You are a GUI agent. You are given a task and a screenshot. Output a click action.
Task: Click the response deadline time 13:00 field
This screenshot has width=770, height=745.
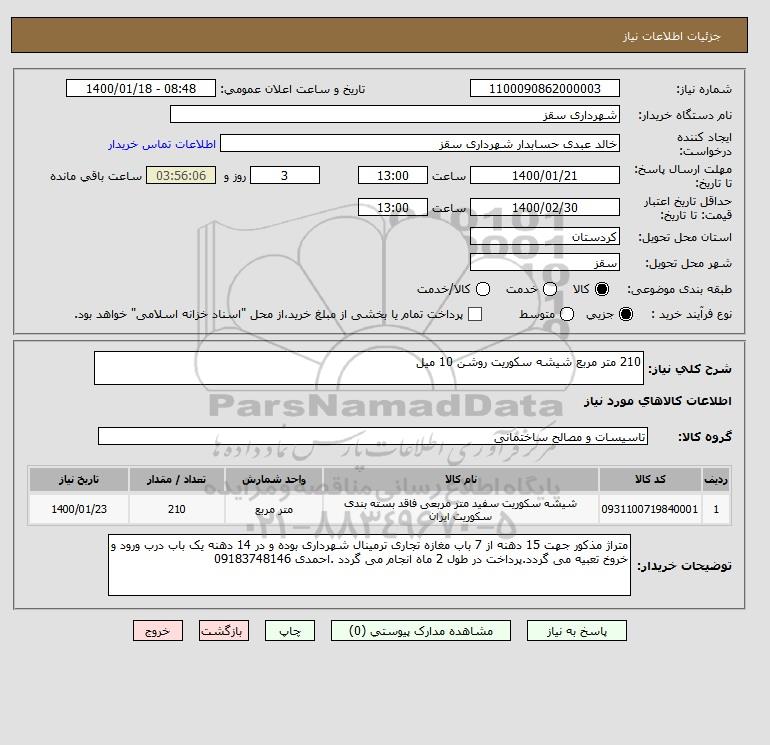[x=393, y=175]
